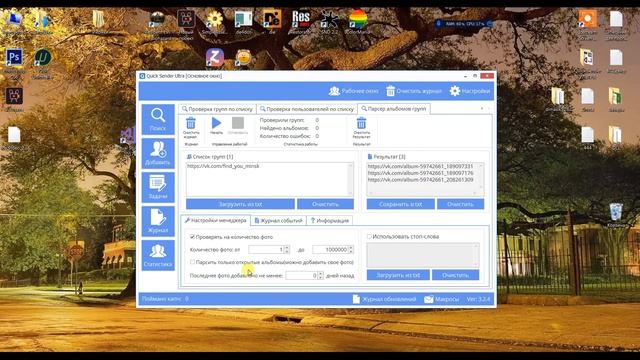Click the Остановить stop button
Viewport: 640px width, 360px height.
point(238,126)
